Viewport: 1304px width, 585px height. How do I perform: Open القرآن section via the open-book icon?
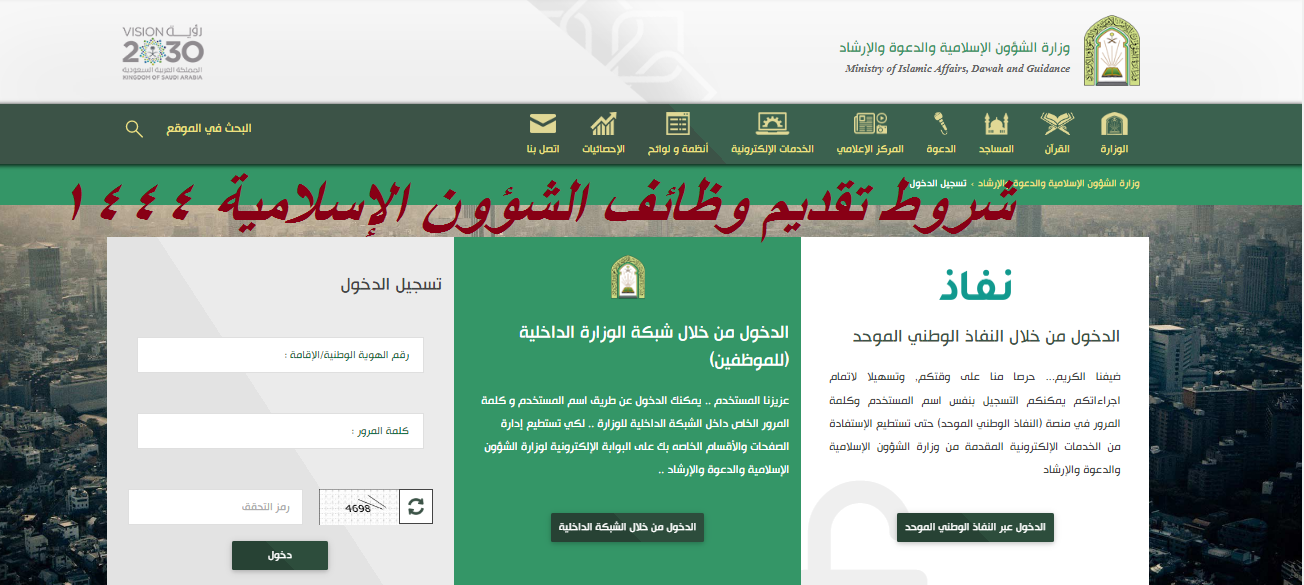[1056, 124]
